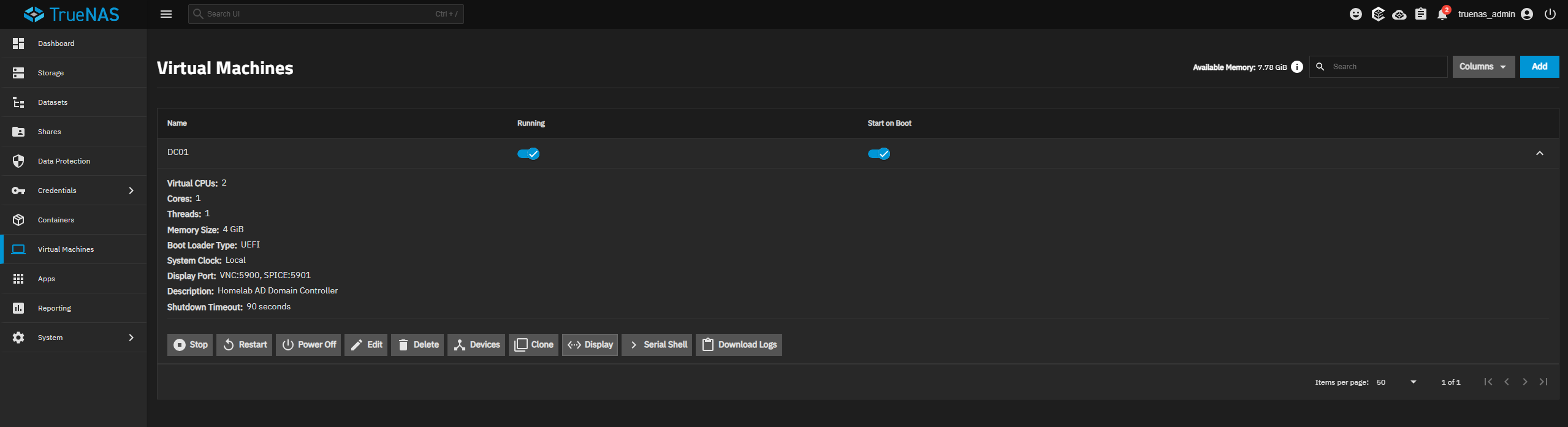Open the Columns dropdown
Screen dimensions: 1568x427
1483,67
